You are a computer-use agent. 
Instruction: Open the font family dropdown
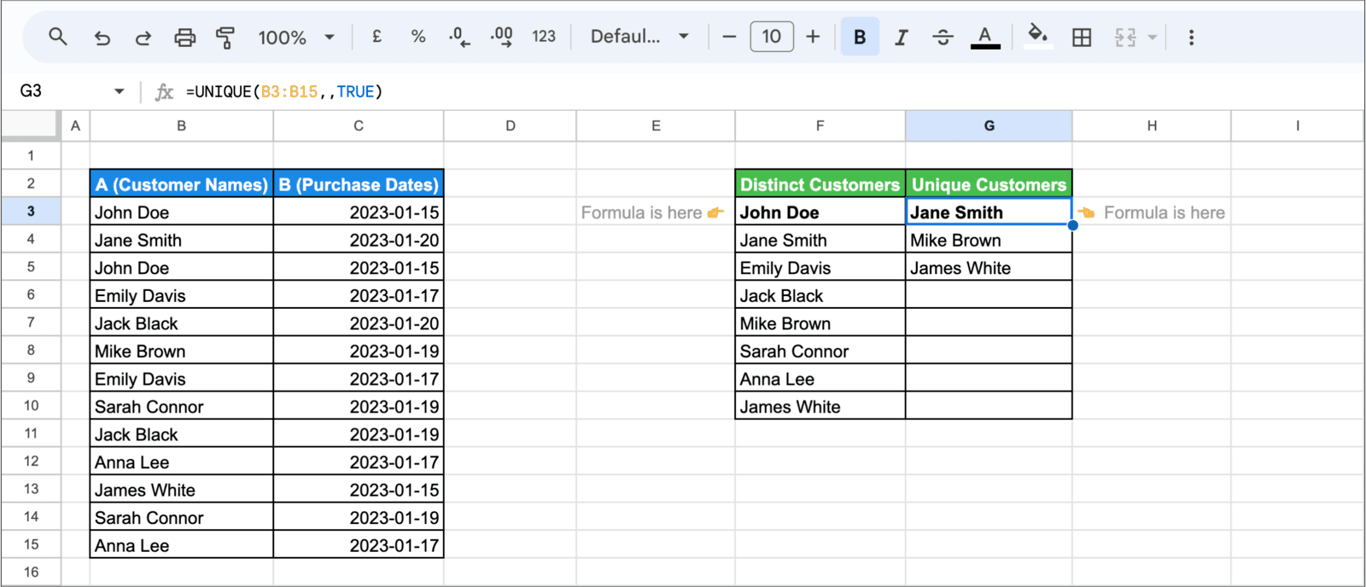coord(639,37)
